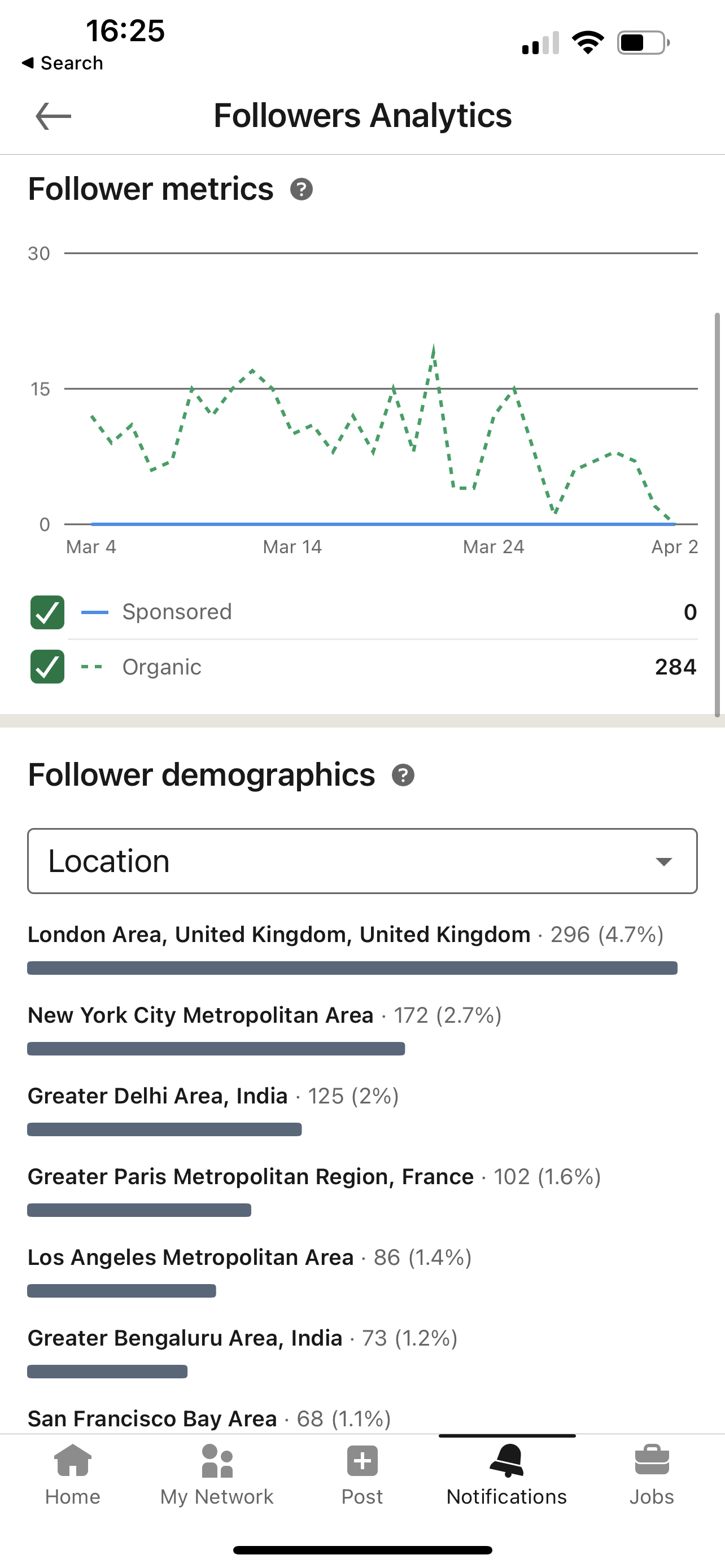Tap the Jobs briefcase icon
Screen dimensions: 725x1568
(x=652, y=1461)
